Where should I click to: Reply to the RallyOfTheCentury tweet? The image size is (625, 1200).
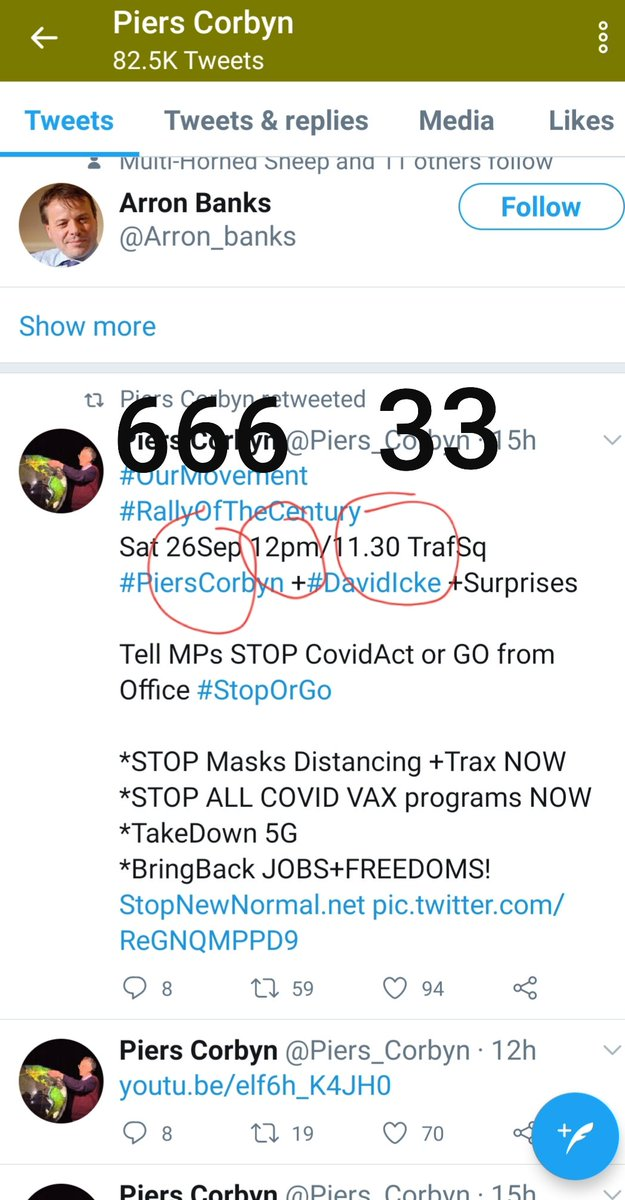tap(134, 989)
